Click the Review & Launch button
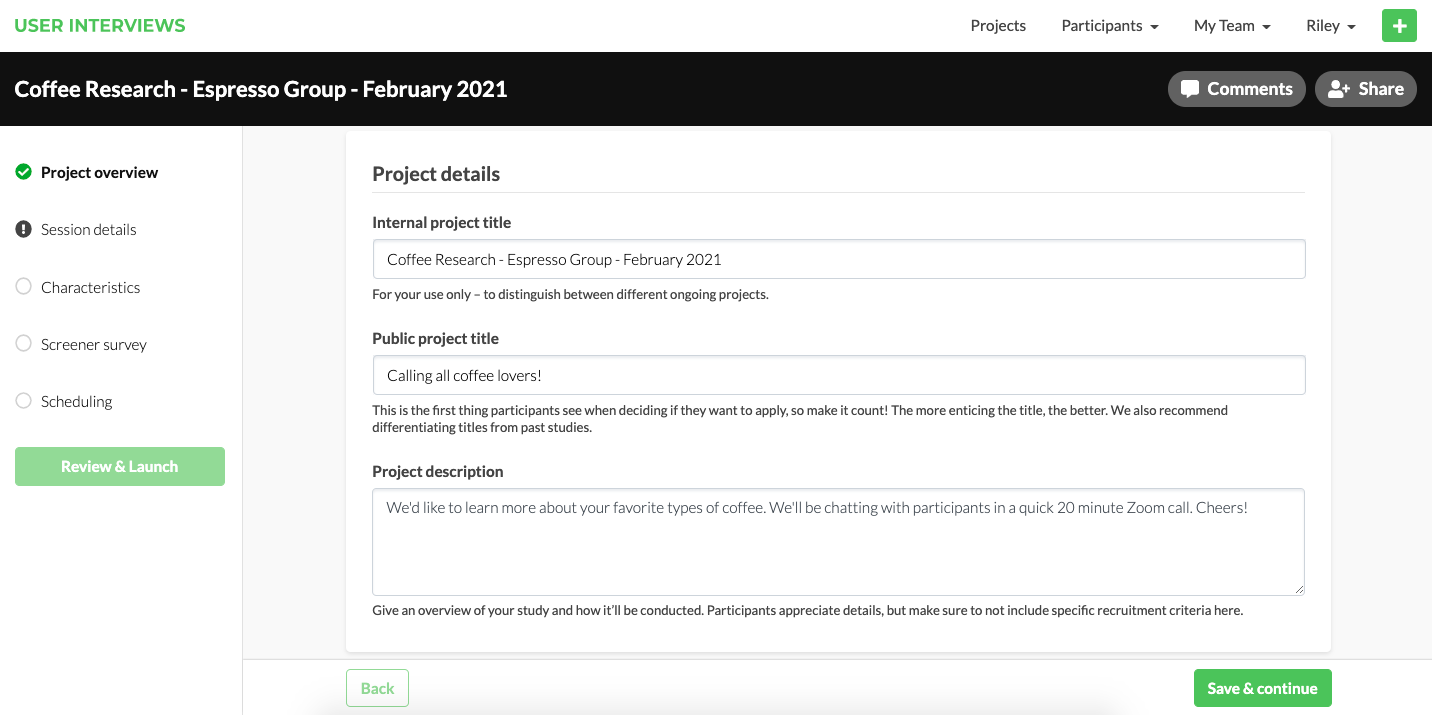The width and height of the screenshot is (1432, 715). coord(120,466)
